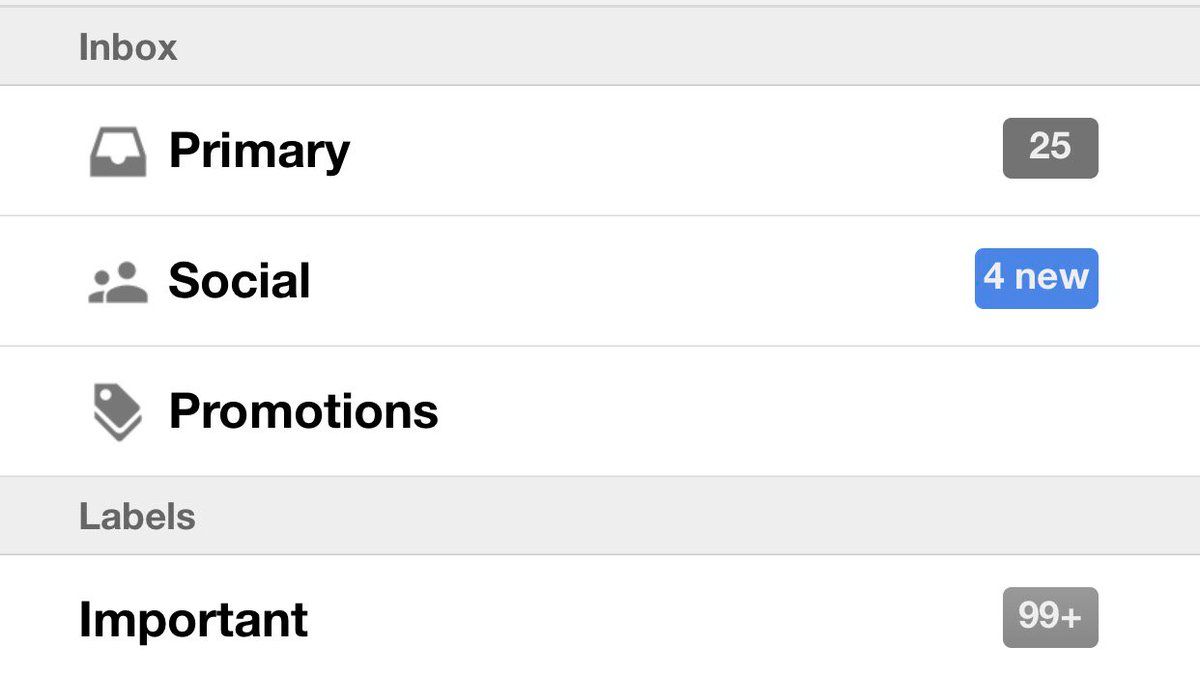
Task: Click the Social people icon
Action: [x=118, y=283]
